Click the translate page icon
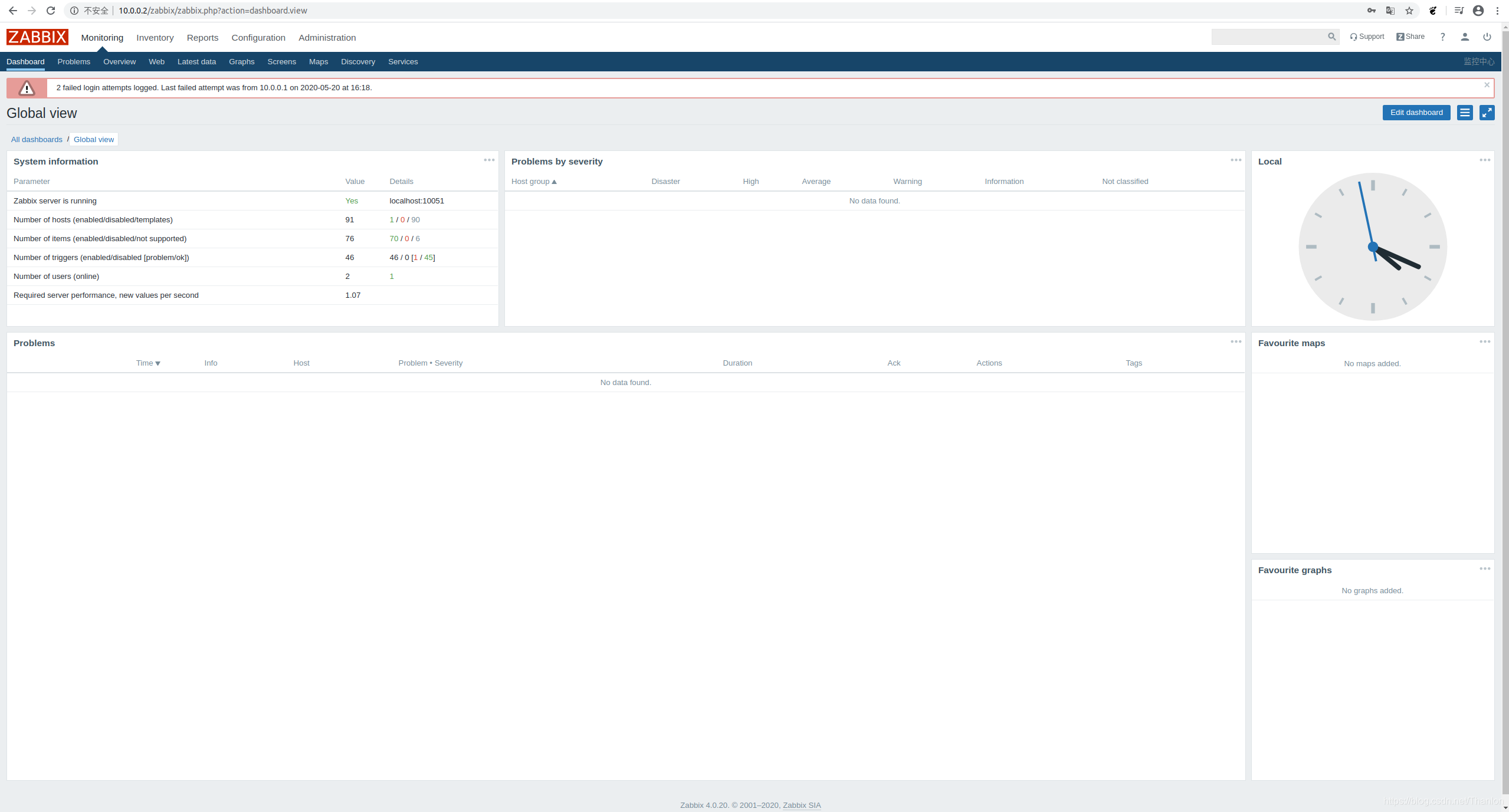This screenshot has width=1509, height=812. click(1390, 11)
